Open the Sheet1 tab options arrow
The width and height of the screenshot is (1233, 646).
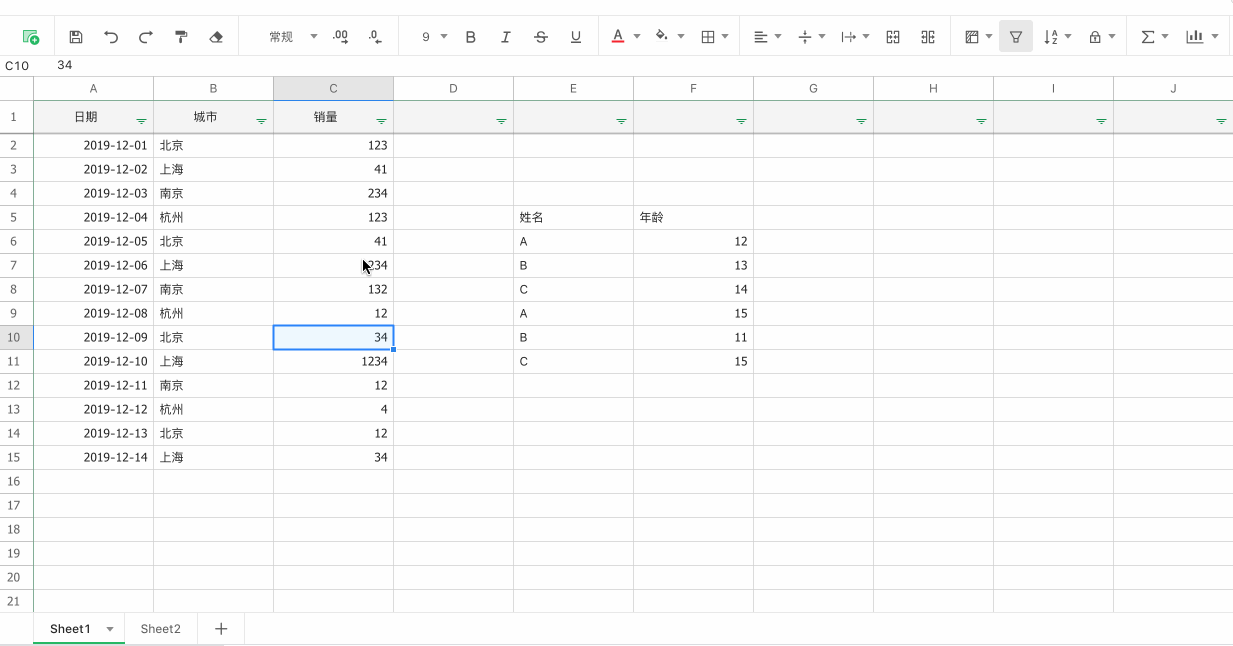[x=110, y=629]
